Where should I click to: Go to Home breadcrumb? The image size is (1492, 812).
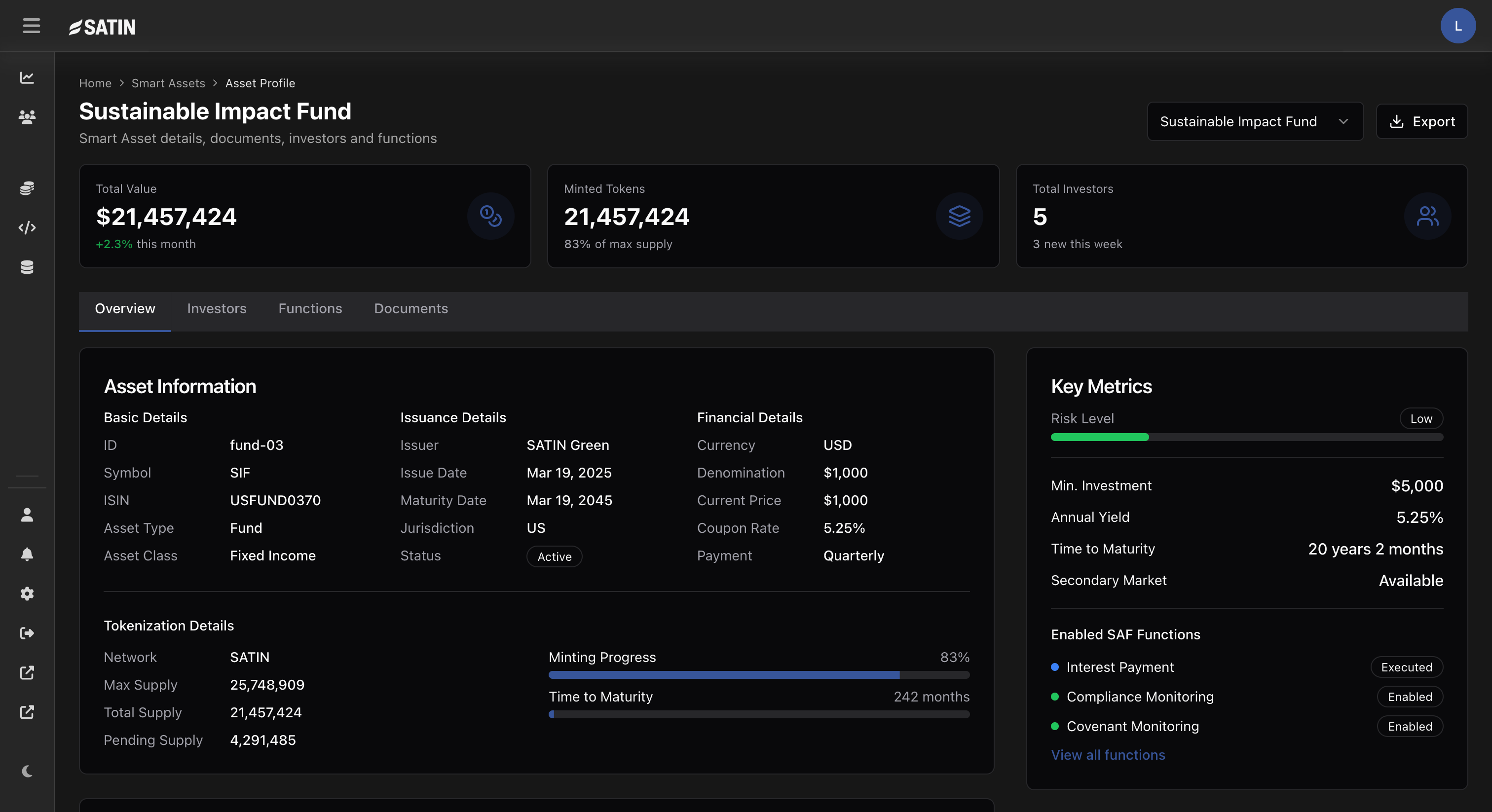95,83
